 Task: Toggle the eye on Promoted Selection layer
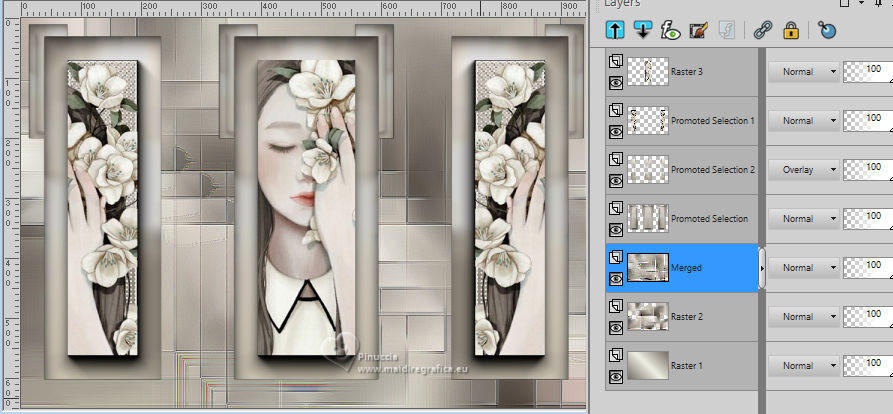[x=616, y=229]
